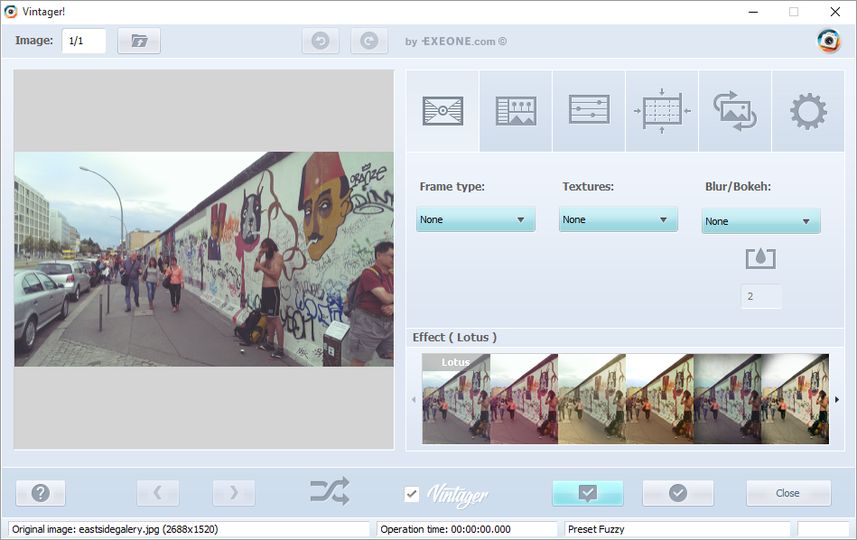Open the settings gear tab
Image resolution: width=857 pixels, height=540 pixels.
808,111
